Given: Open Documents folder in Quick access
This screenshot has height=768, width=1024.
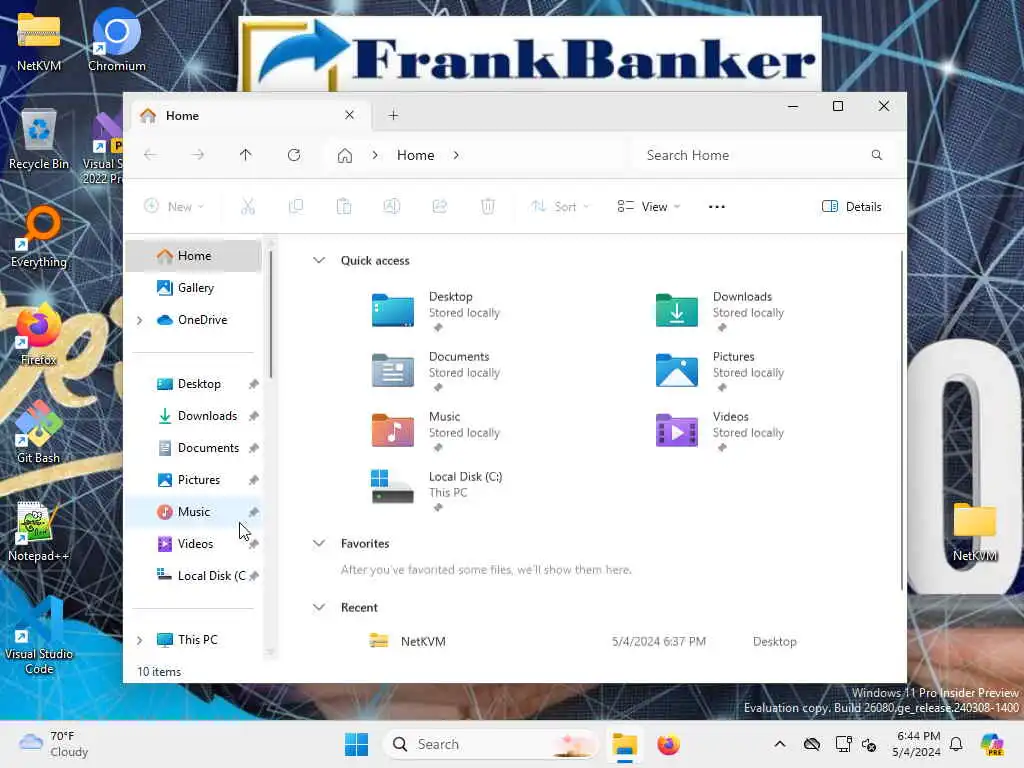Looking at the screenshot, I should [436, 371].
